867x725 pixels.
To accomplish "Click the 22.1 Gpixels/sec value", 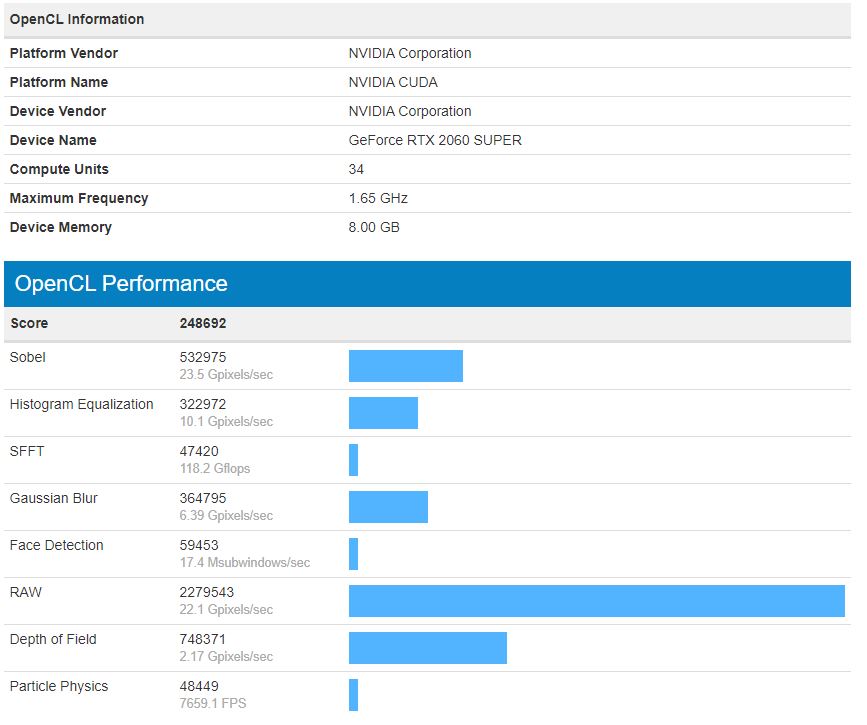I will (226, 609).
